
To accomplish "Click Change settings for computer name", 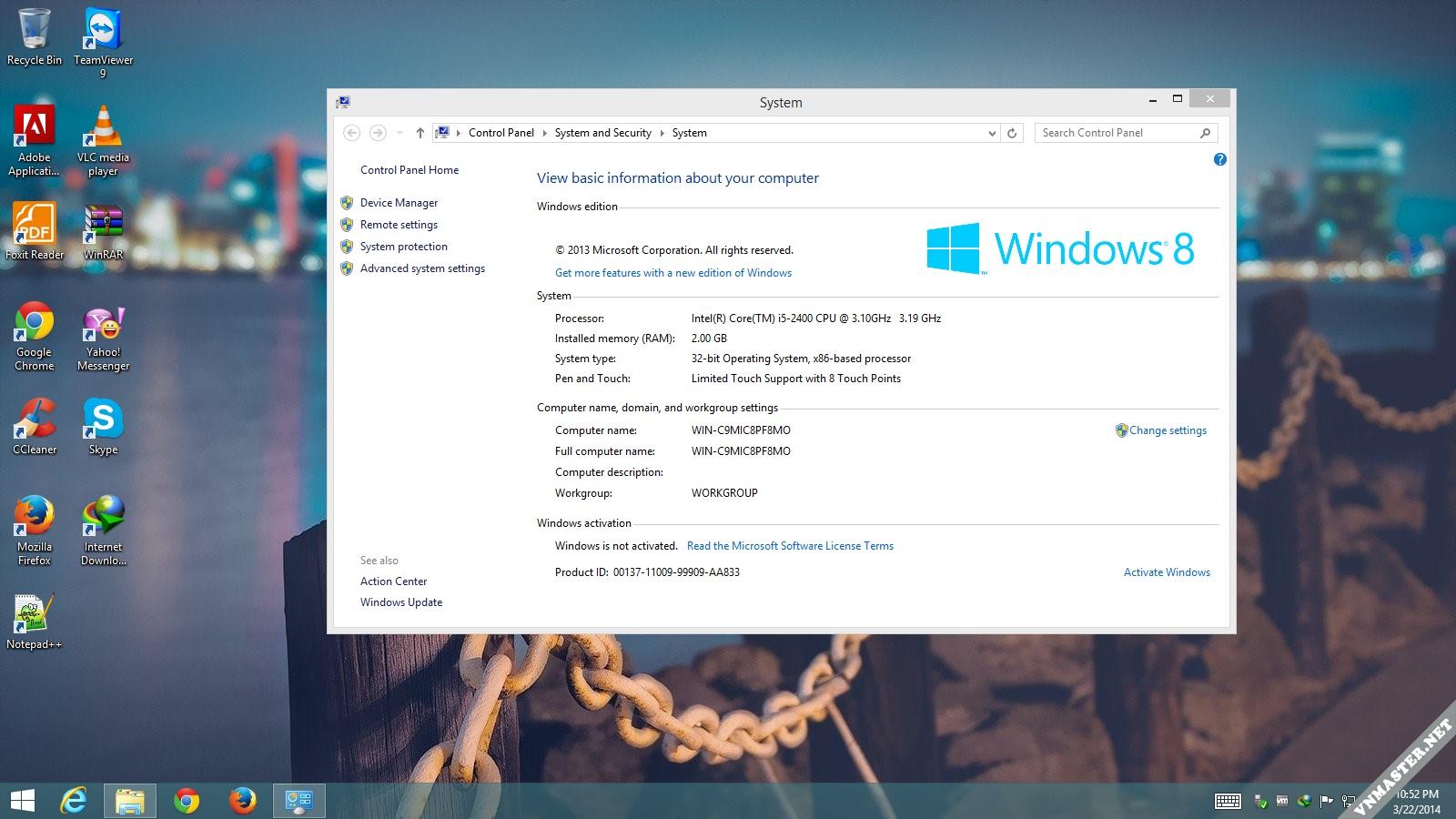I will click(1168, 430).
